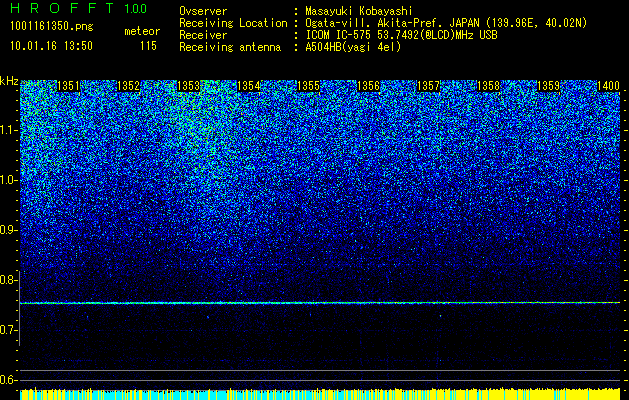
Task: Click the 1356 time marker
Action: [368, 86]
